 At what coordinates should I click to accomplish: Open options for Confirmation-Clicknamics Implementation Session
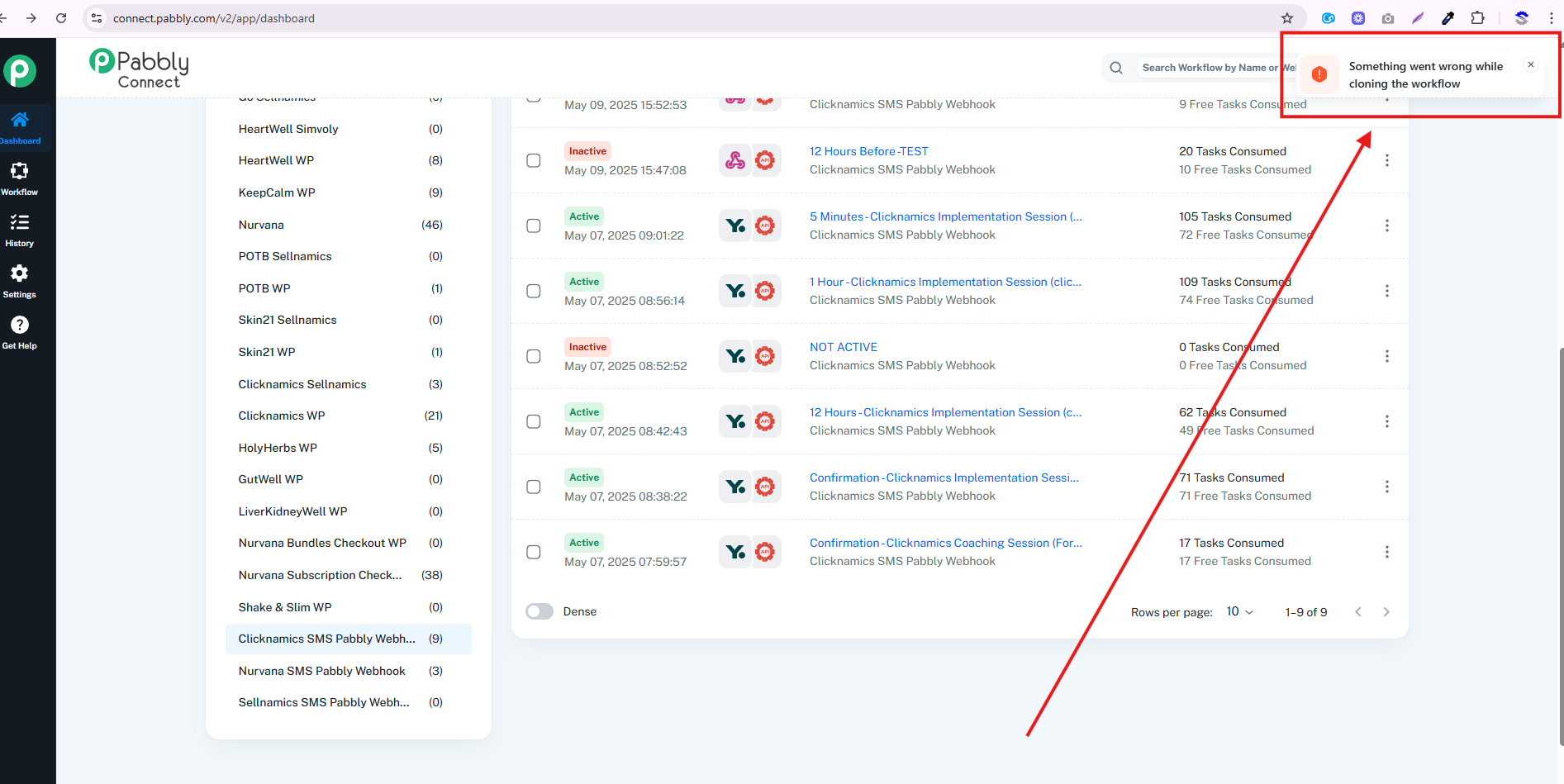[1387, 487]
